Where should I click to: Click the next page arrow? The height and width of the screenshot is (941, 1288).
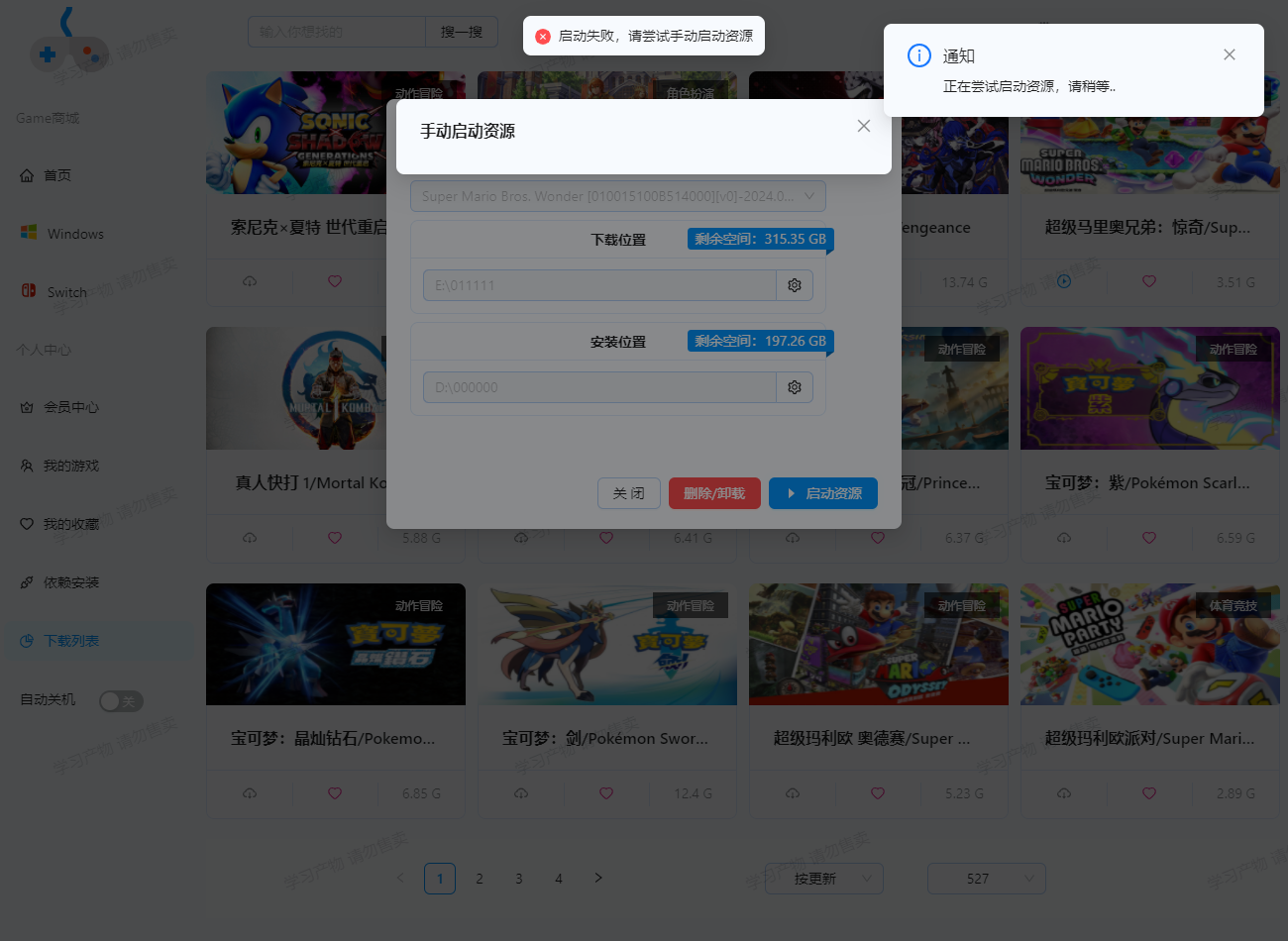coord(598,878)
